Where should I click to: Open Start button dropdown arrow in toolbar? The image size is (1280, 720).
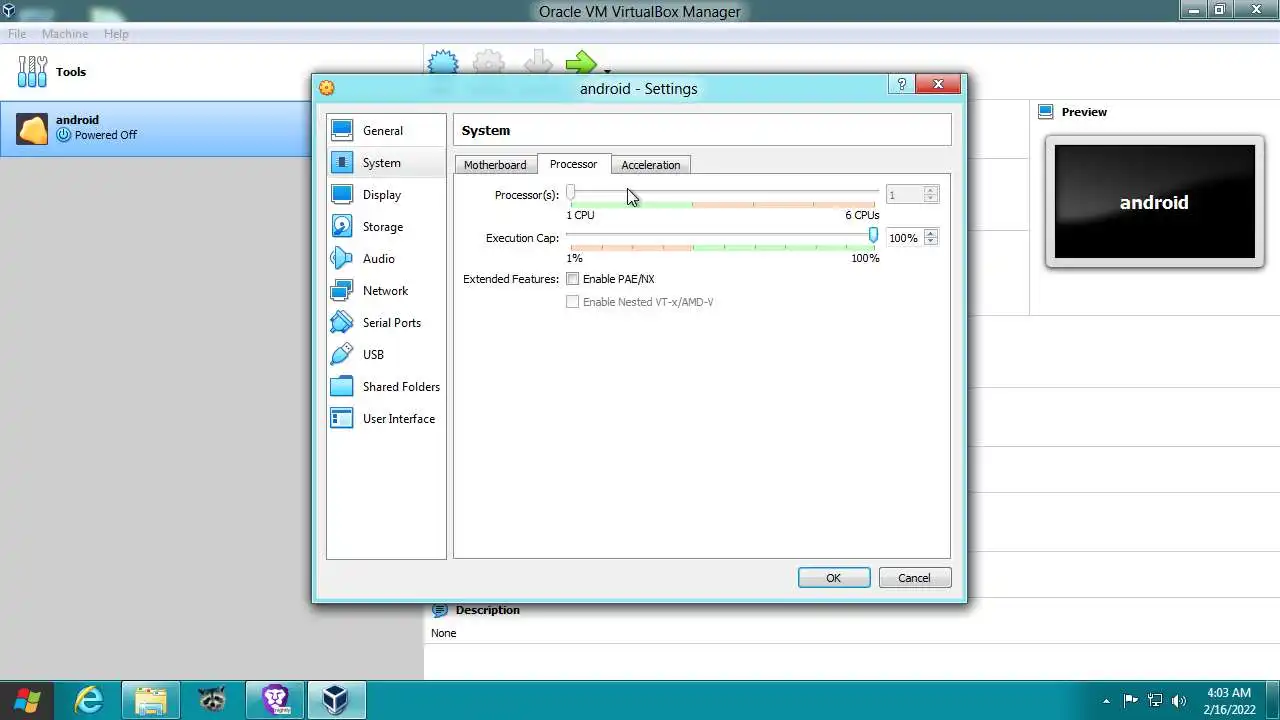(607, 70)
